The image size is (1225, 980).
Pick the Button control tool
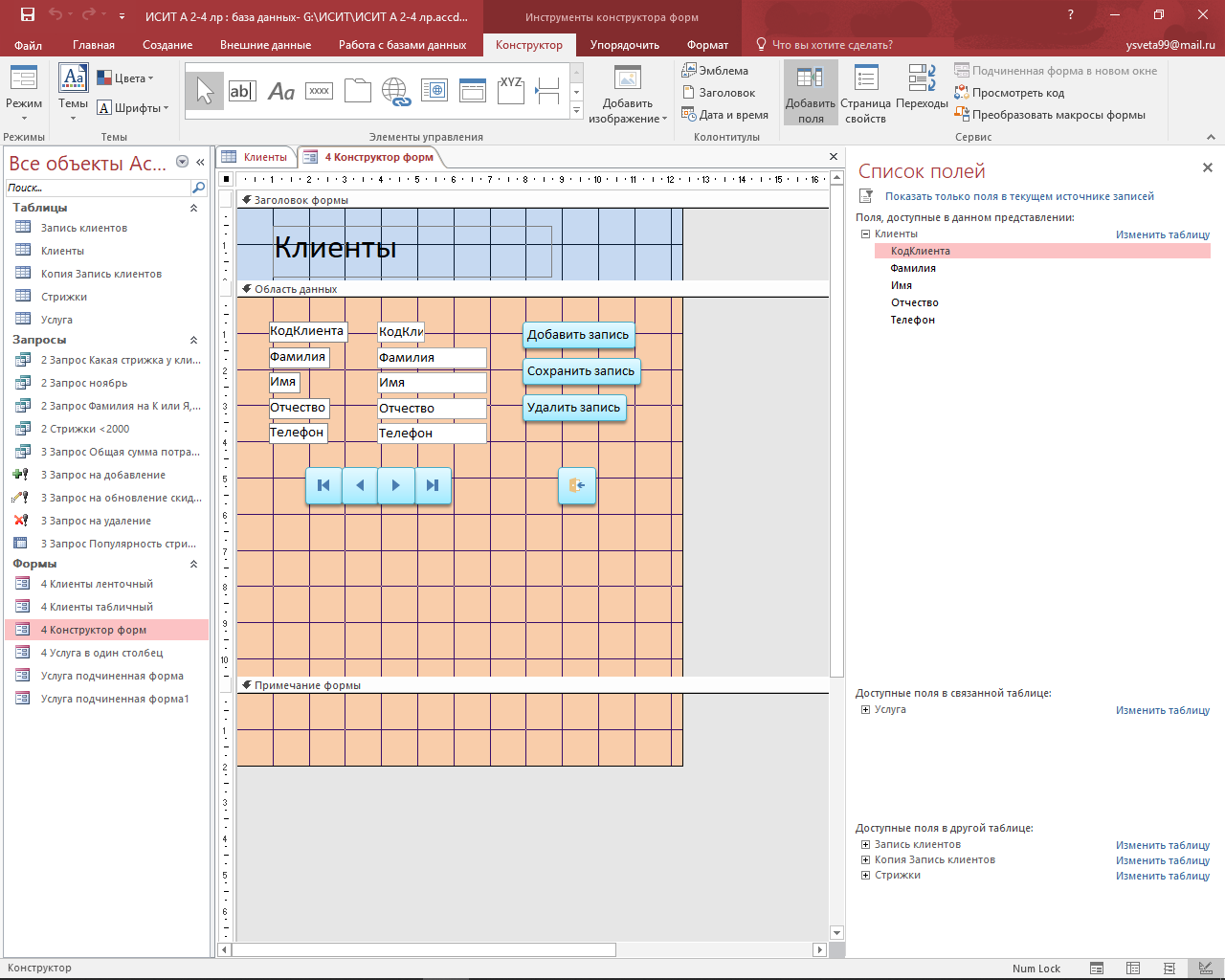[x=319, y=91]
